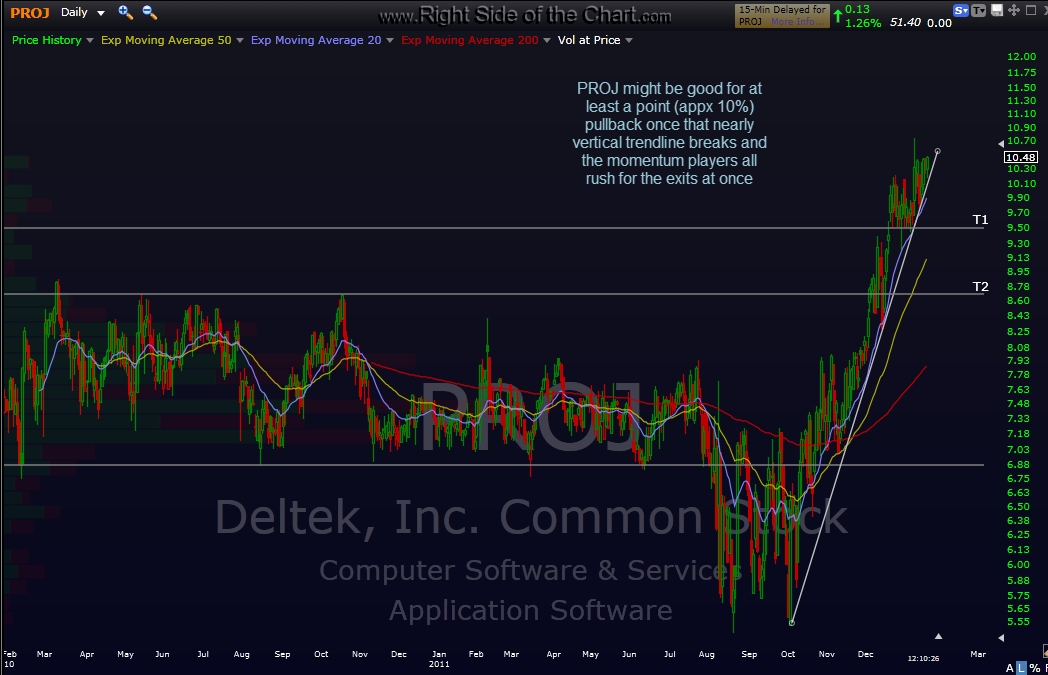This screenshot has width=1048, height=675.
Task: Expand the Price History indicator dropdown
Action: [x=53, y=40]
